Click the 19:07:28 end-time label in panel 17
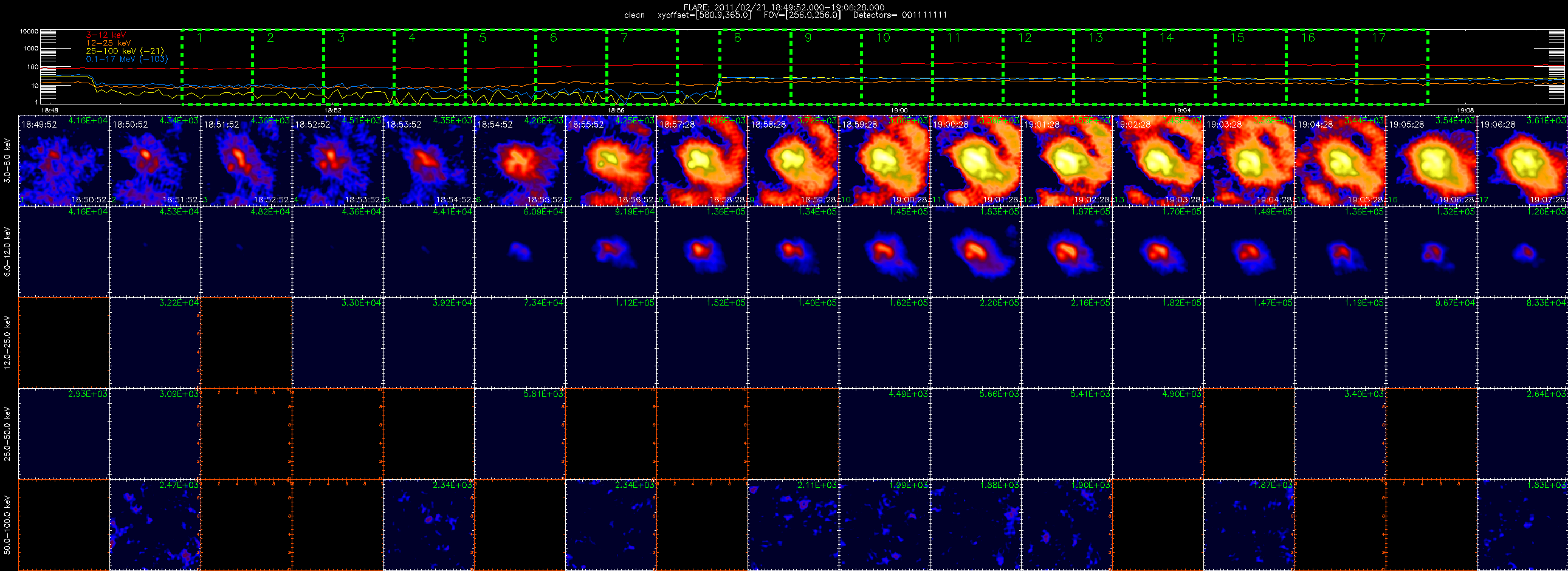1568x571 pixels. click(1549, 199)
